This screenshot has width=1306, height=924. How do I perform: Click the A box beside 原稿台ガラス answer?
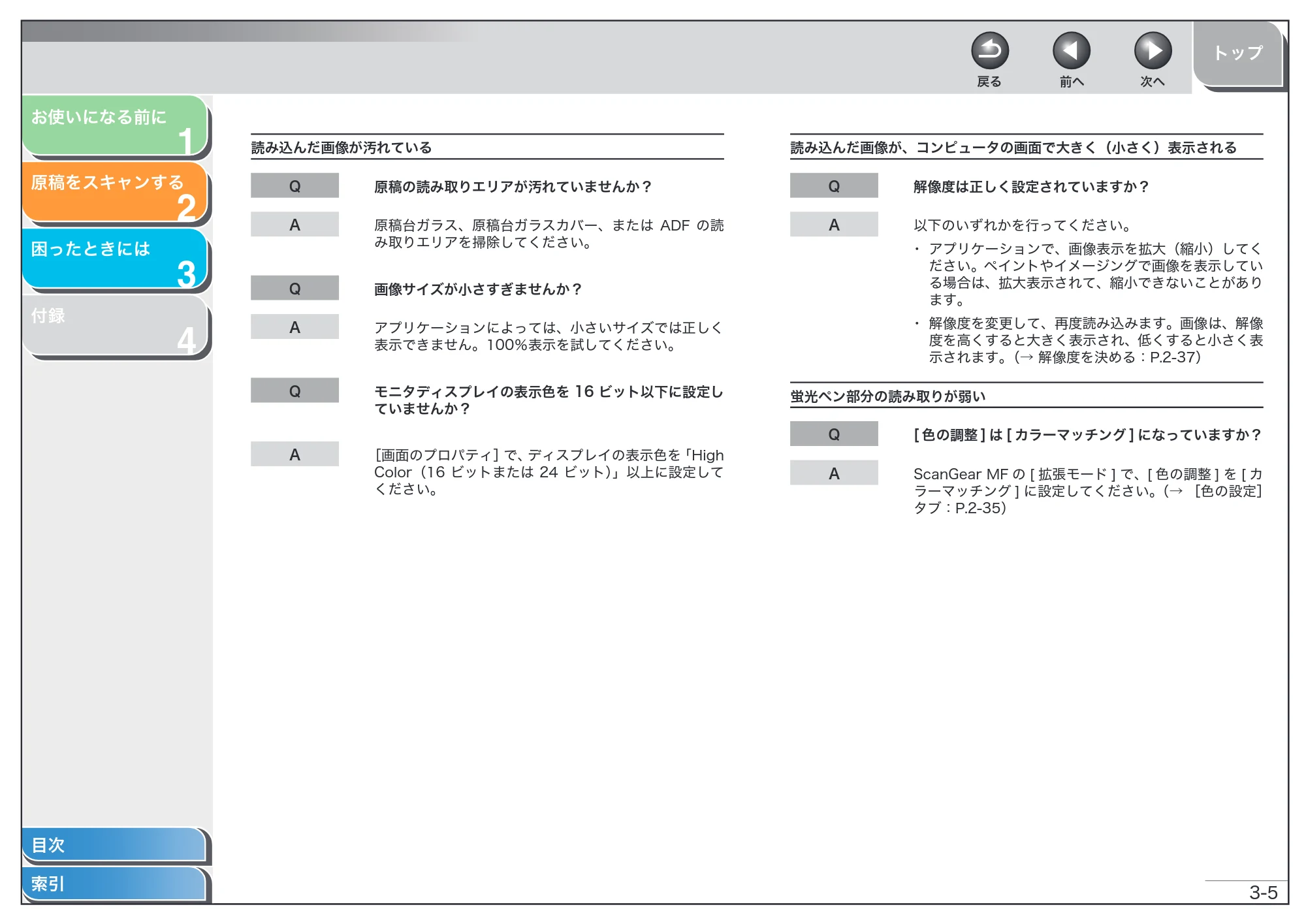click(x=295, y=224)
